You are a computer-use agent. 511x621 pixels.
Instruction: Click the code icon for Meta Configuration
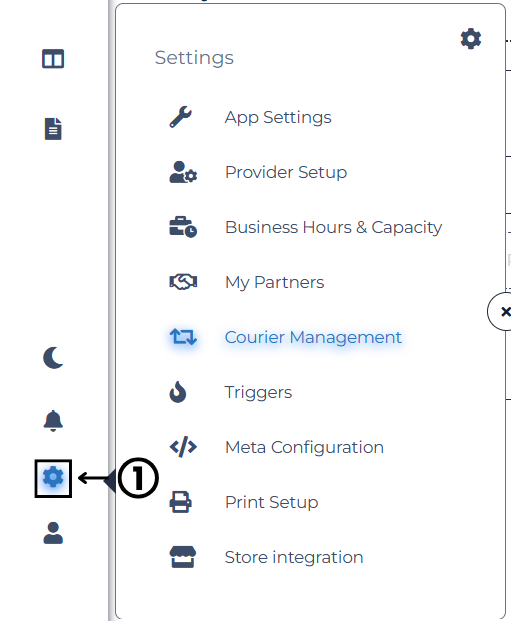(183, 447)
